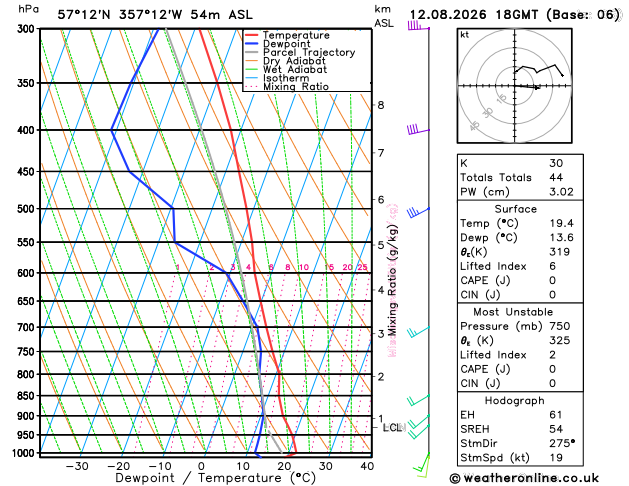The width and height of the screenshot is (629, 486).
Task: Click the date label '12.08.2026 18GMT (Base: 06)'
Action: pyautogui.click(x=515, y=15)
